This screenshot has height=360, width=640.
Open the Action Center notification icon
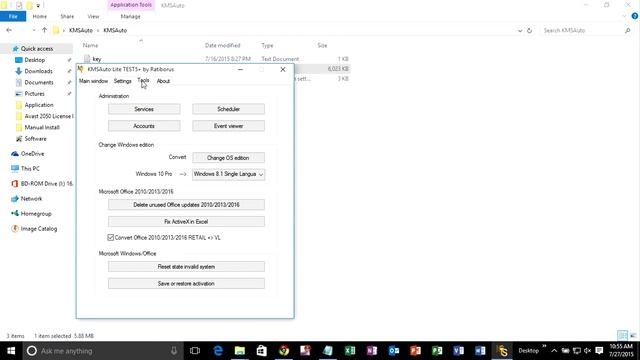pyautogui.click(x=599, y=351)
